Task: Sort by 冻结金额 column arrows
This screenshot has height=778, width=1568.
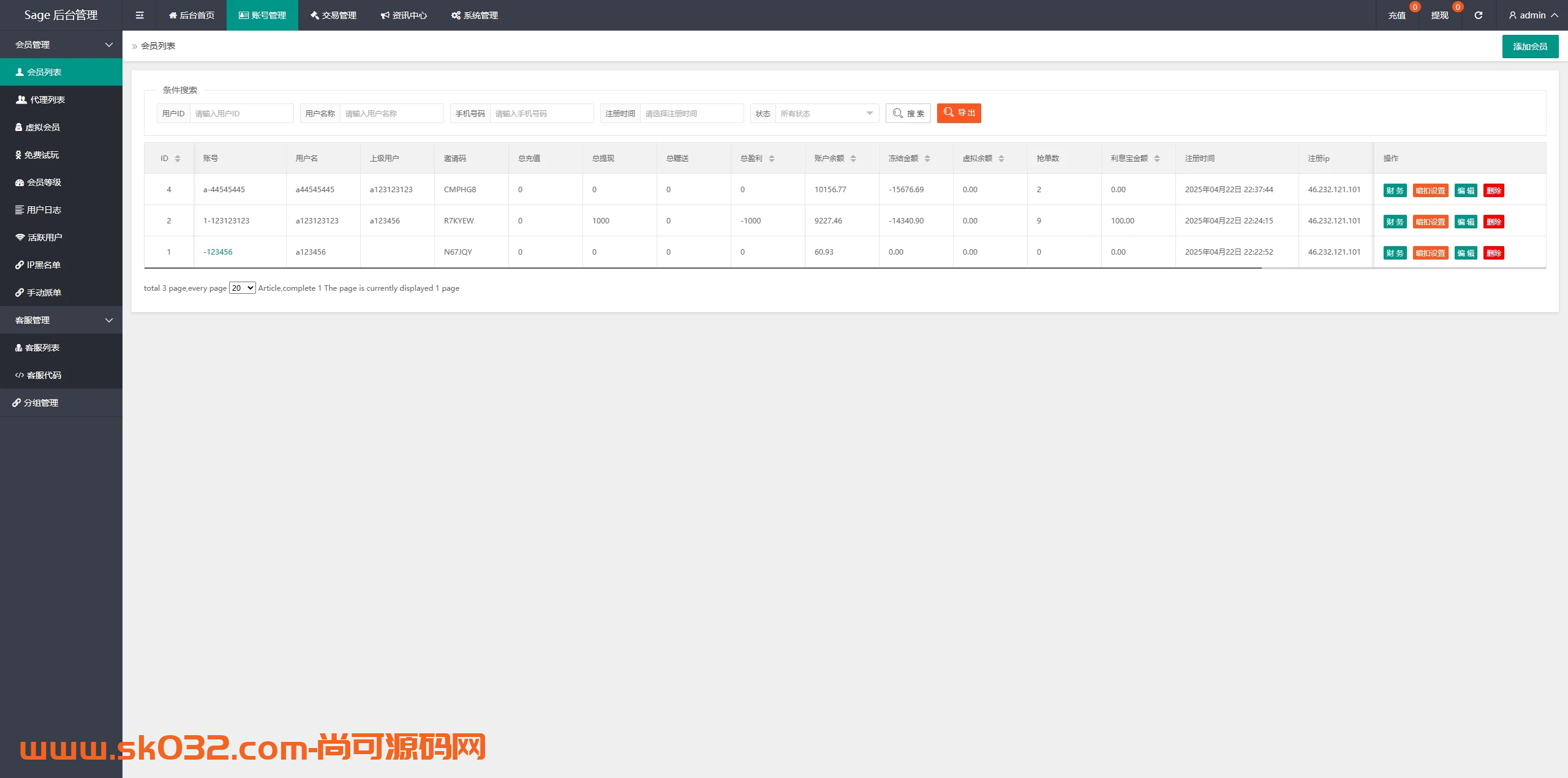Action: 927,159
